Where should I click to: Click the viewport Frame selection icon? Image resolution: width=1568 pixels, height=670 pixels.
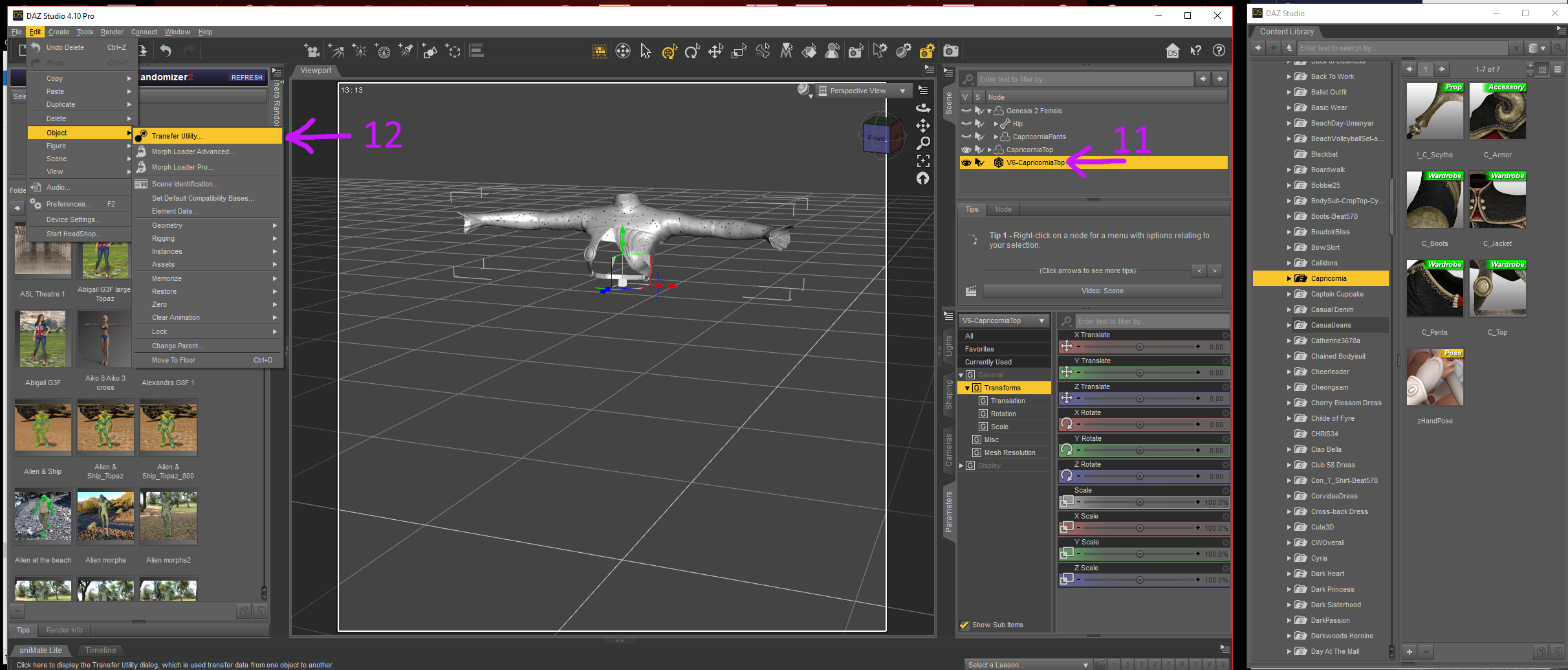click(923, 161)
